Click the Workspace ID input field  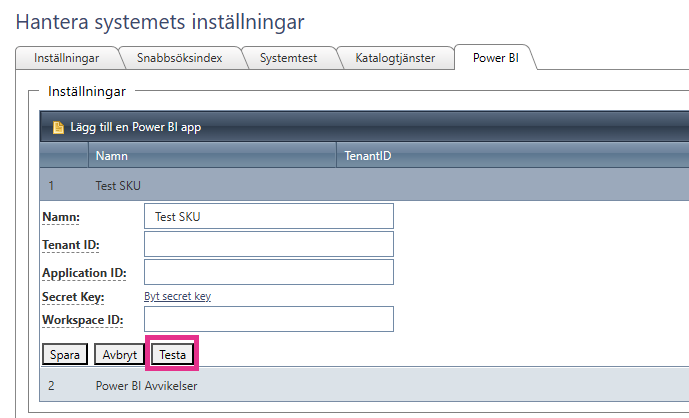click(269, 319)
